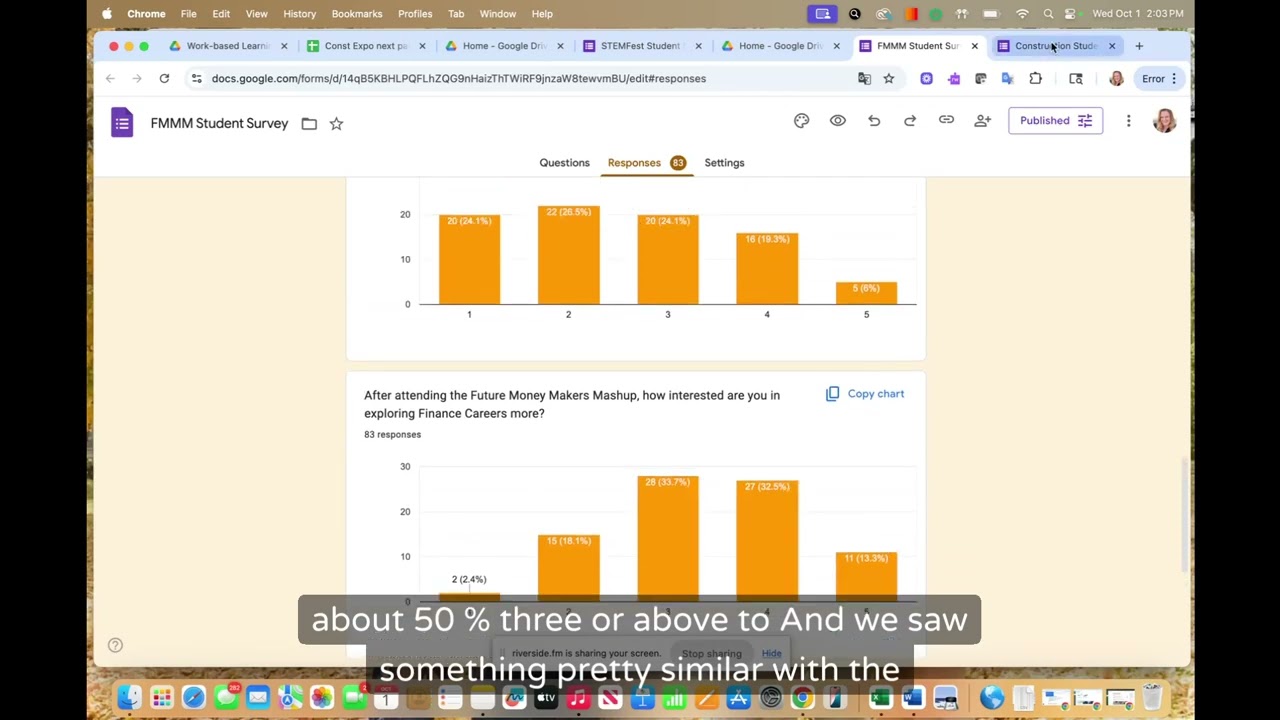Redo the last form change
The height and width of the screenshot is (720, 1280).
(910, 121)
